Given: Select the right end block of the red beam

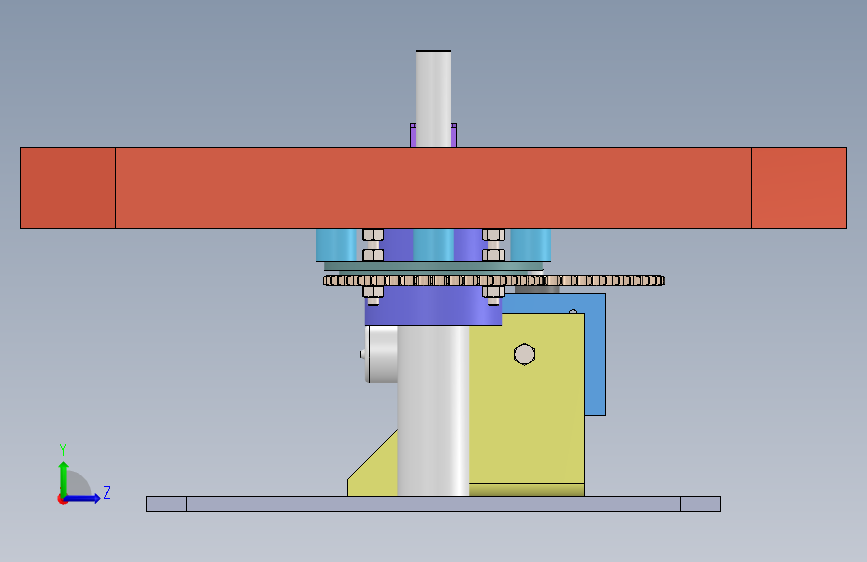Looking at the screenshot, I should [799, 188].
